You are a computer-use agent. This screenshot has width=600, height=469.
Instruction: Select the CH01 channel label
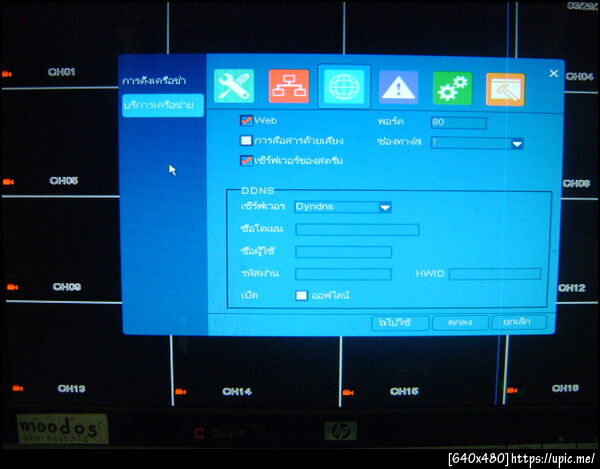[x=62, y=72]
